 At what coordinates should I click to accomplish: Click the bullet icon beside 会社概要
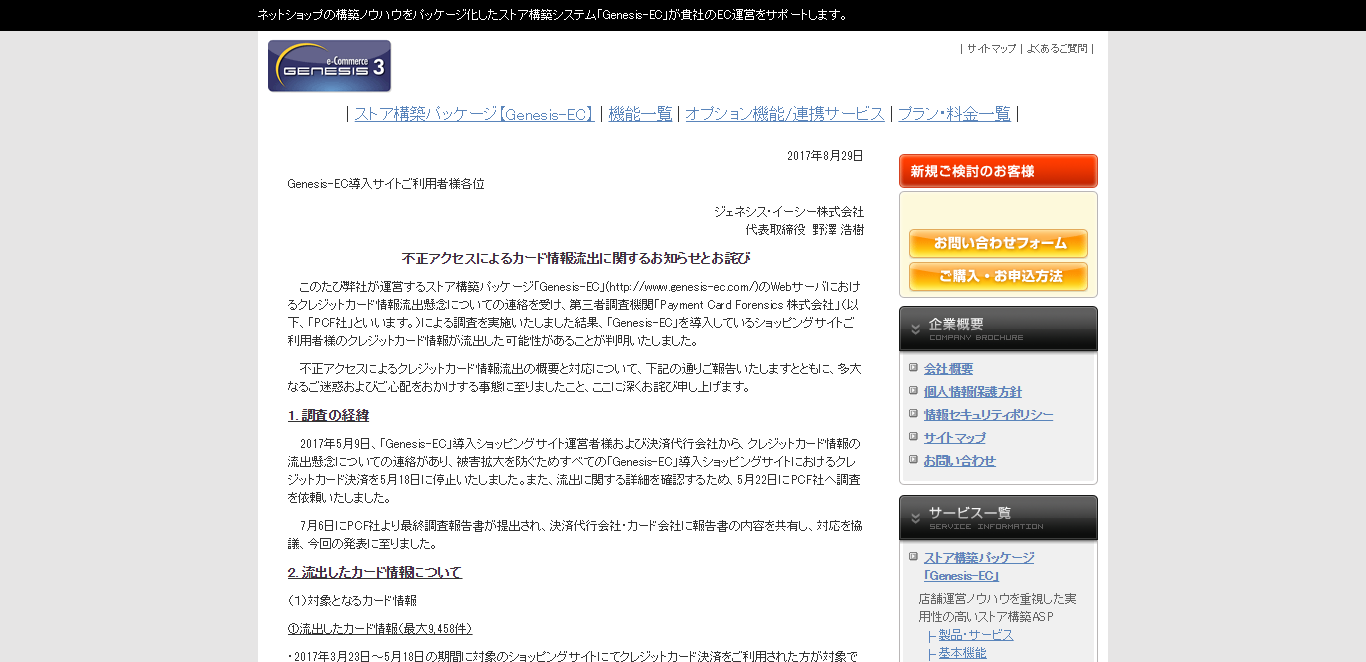tap(913, 367)
